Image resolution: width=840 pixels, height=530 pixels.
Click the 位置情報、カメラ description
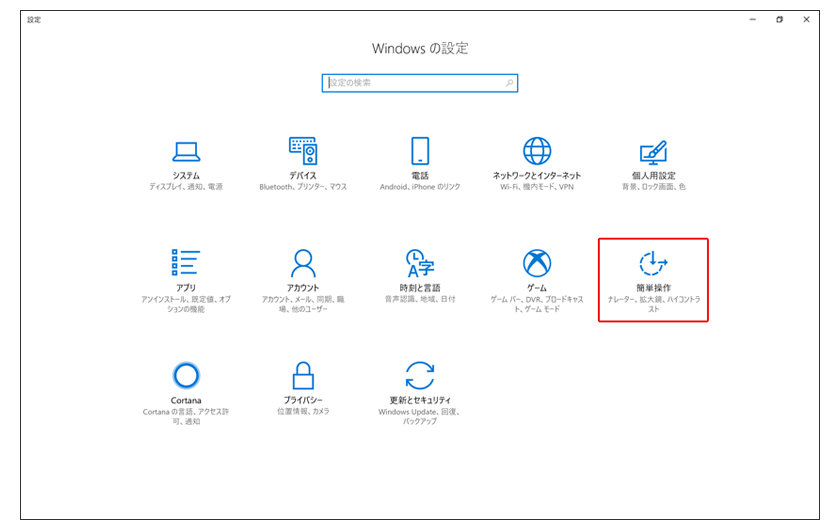click(303, 411)
